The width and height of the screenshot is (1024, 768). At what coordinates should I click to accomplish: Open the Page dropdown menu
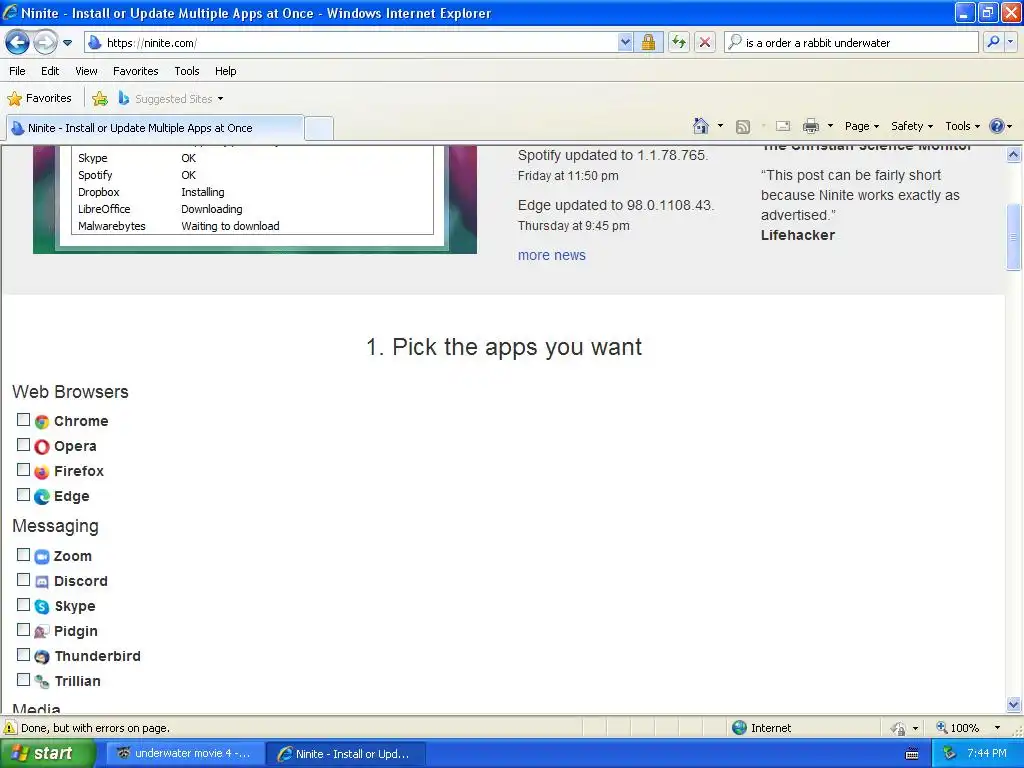coord(862,126)
